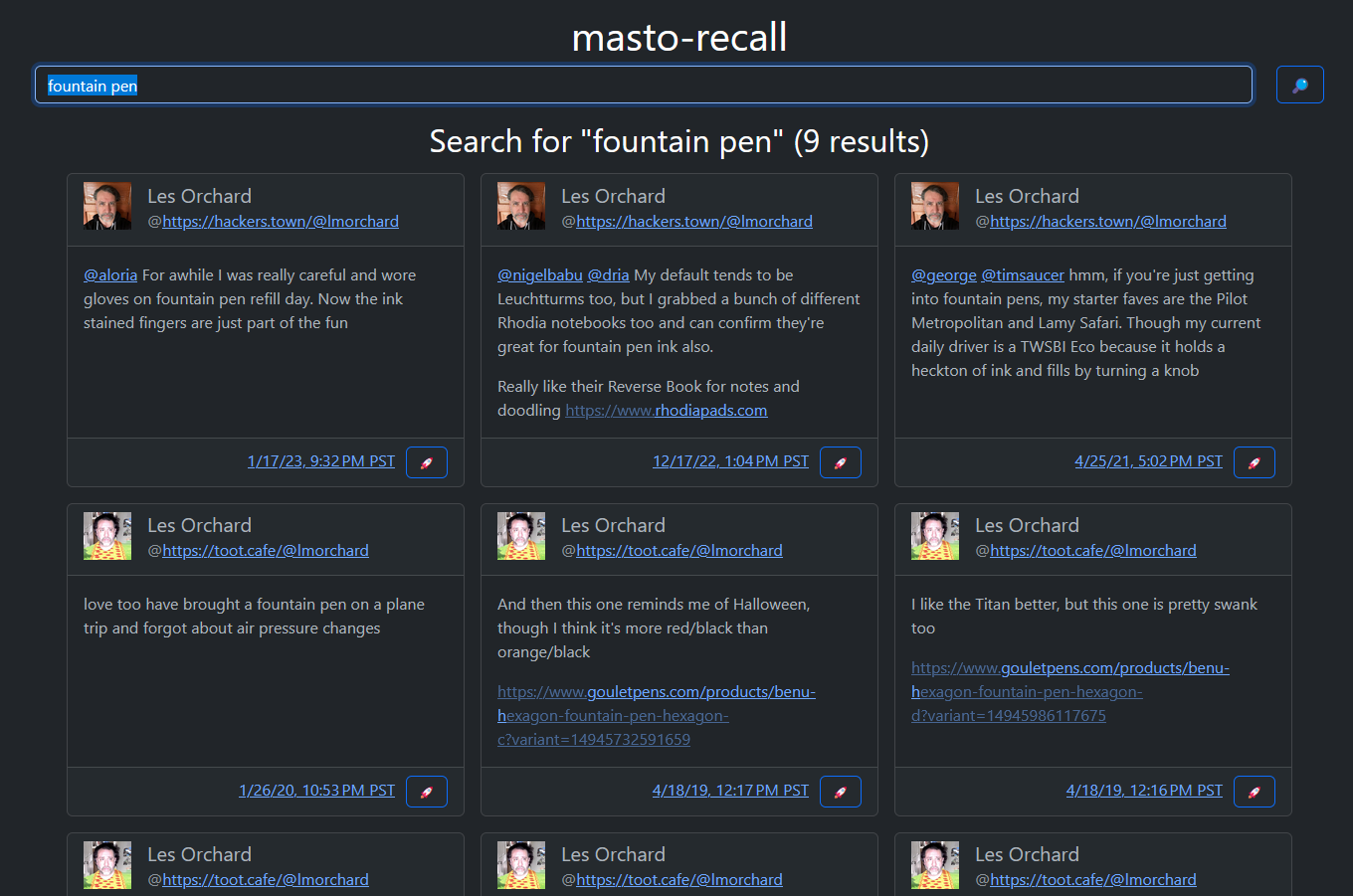The width and height of the screenshot is (1353, 896).
Task: Open the rhodiapads.com link
Action: [x=666, y=411]
